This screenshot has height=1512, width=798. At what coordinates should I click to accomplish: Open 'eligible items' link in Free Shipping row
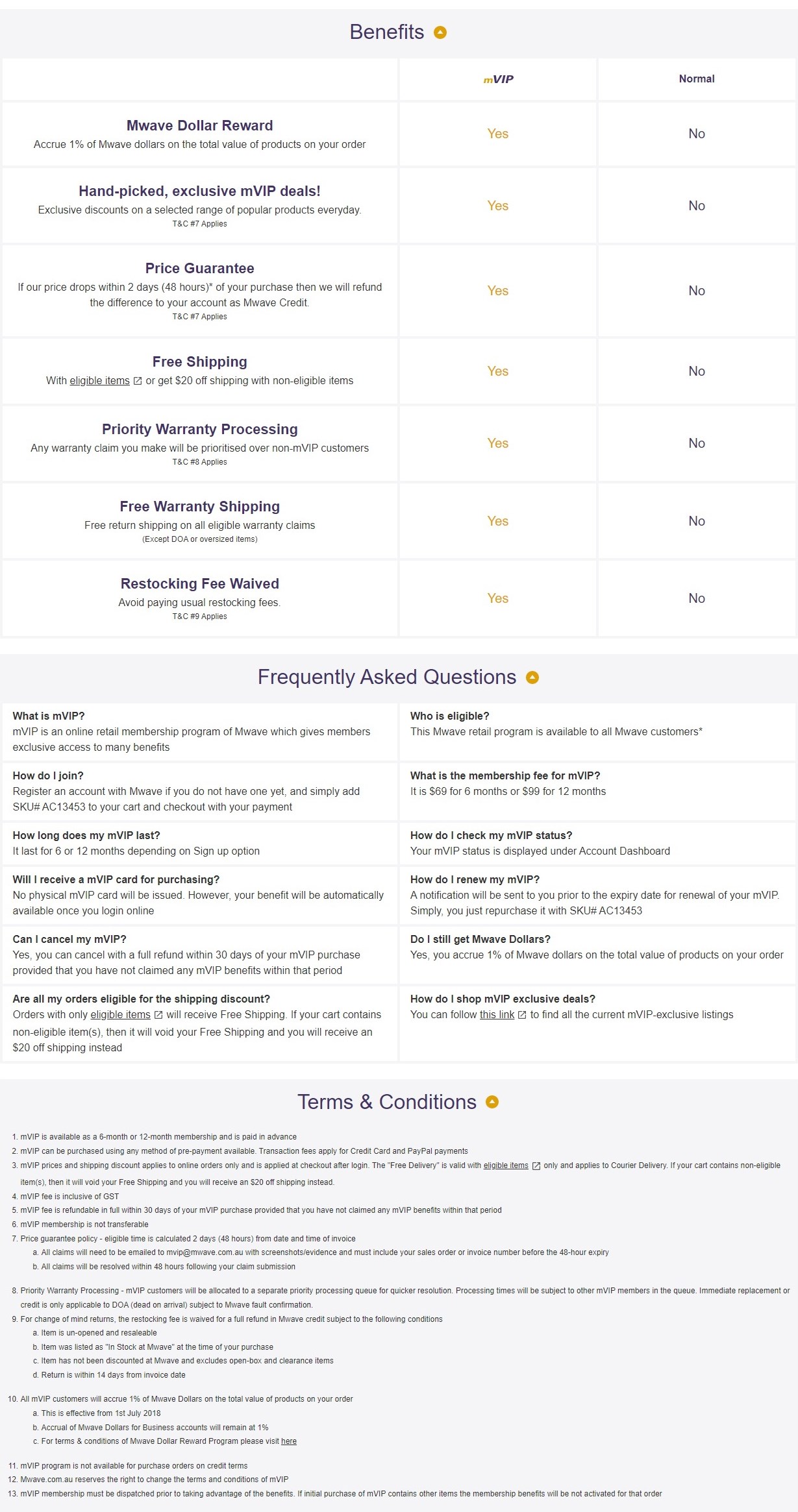point(99,381)
